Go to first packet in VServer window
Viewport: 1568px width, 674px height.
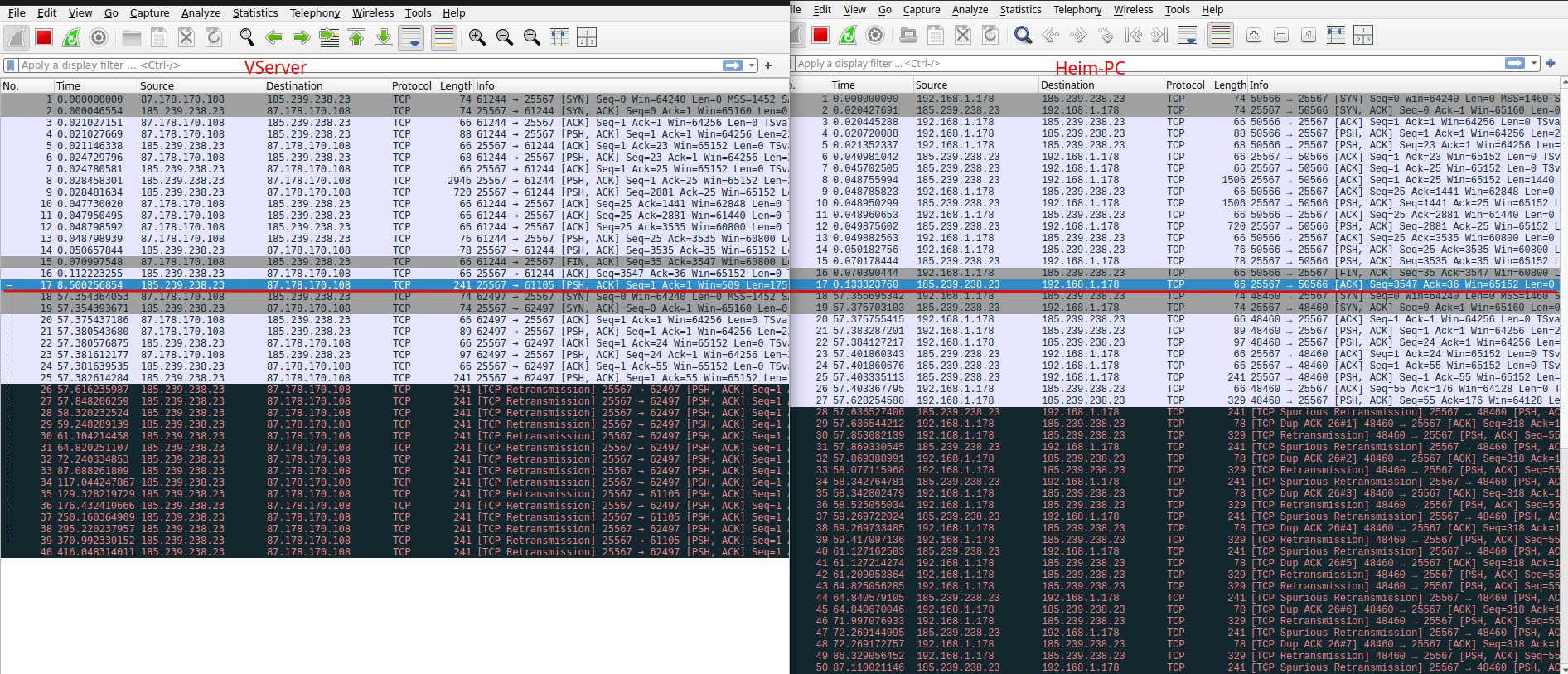coord(356,37)
